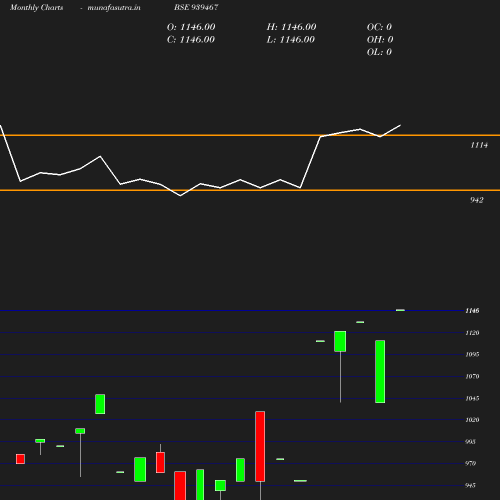500x500 pixels.
Task: Select the "OL: 0" reading
Action: [379, 52]
